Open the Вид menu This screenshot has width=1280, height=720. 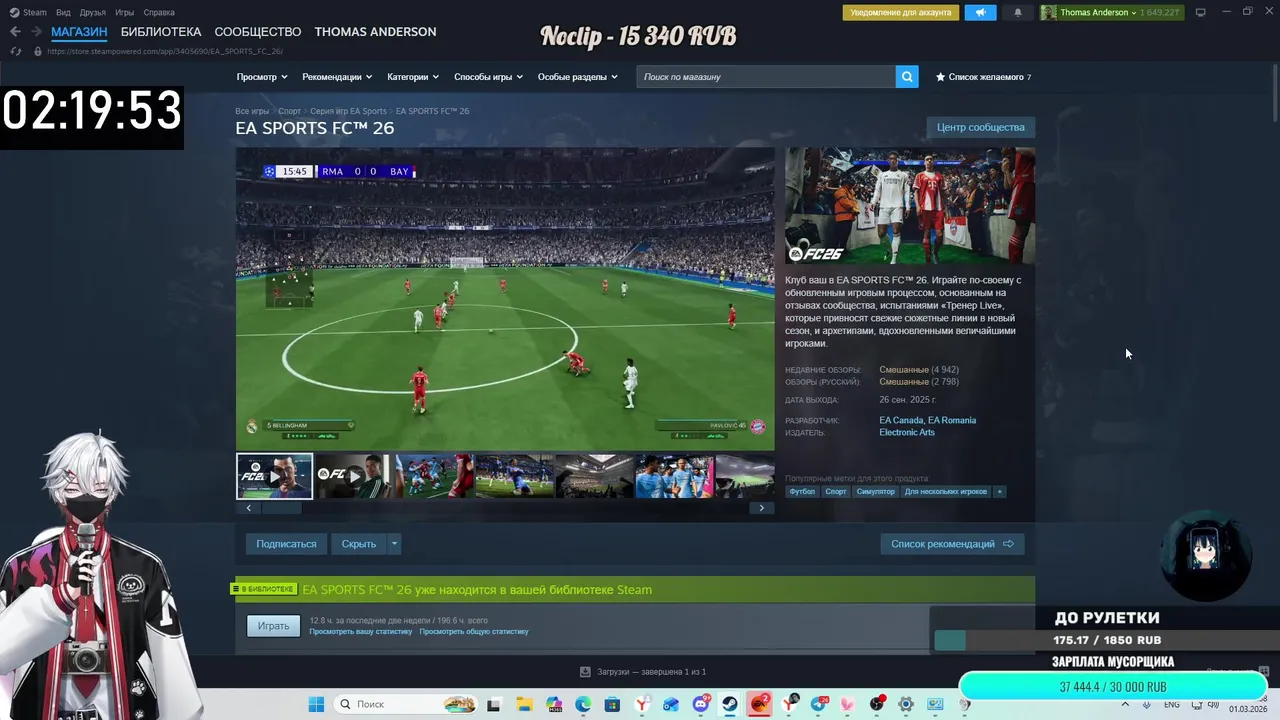[x=63, y=12]
